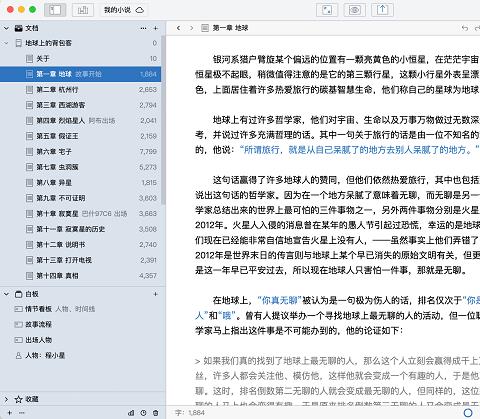This screenshot has width=480, height=419.
Task: Collapse the 白板 section
Action: tap(6, 294)
